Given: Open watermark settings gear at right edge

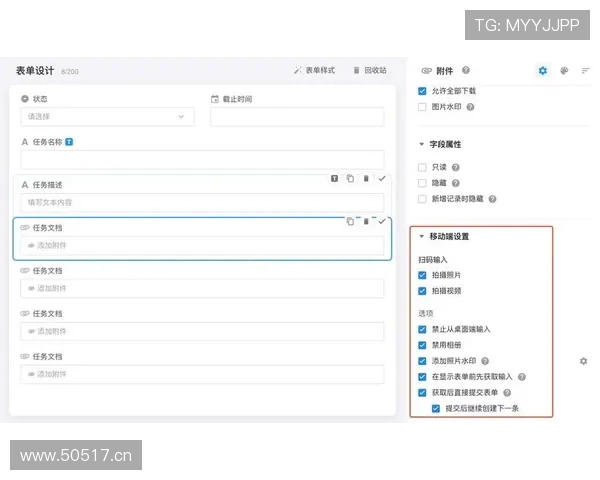Looking at the screenshot, I should (584, 361).
